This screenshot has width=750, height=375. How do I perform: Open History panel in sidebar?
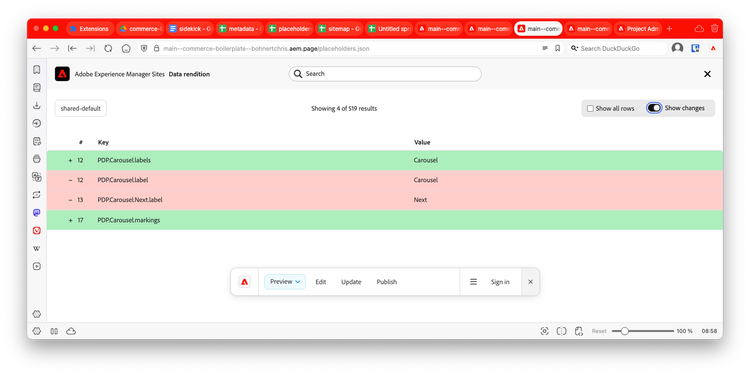(37, 123)
